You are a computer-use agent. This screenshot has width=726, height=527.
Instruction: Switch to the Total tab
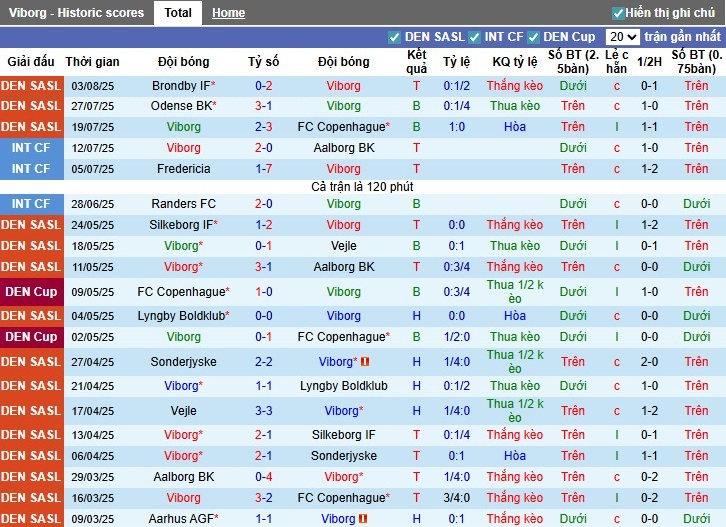178,13
